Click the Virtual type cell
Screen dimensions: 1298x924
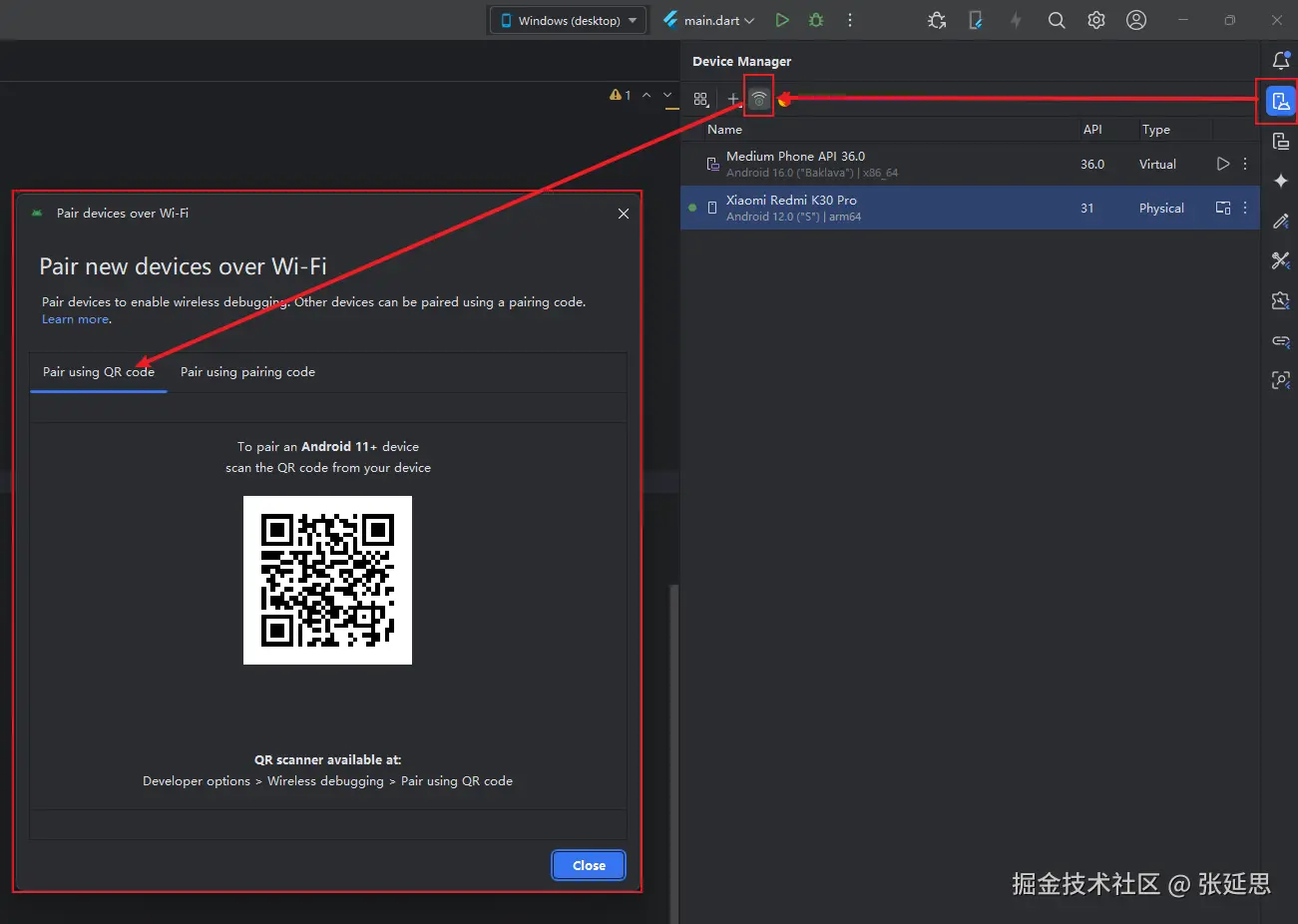click(1157, 164)
